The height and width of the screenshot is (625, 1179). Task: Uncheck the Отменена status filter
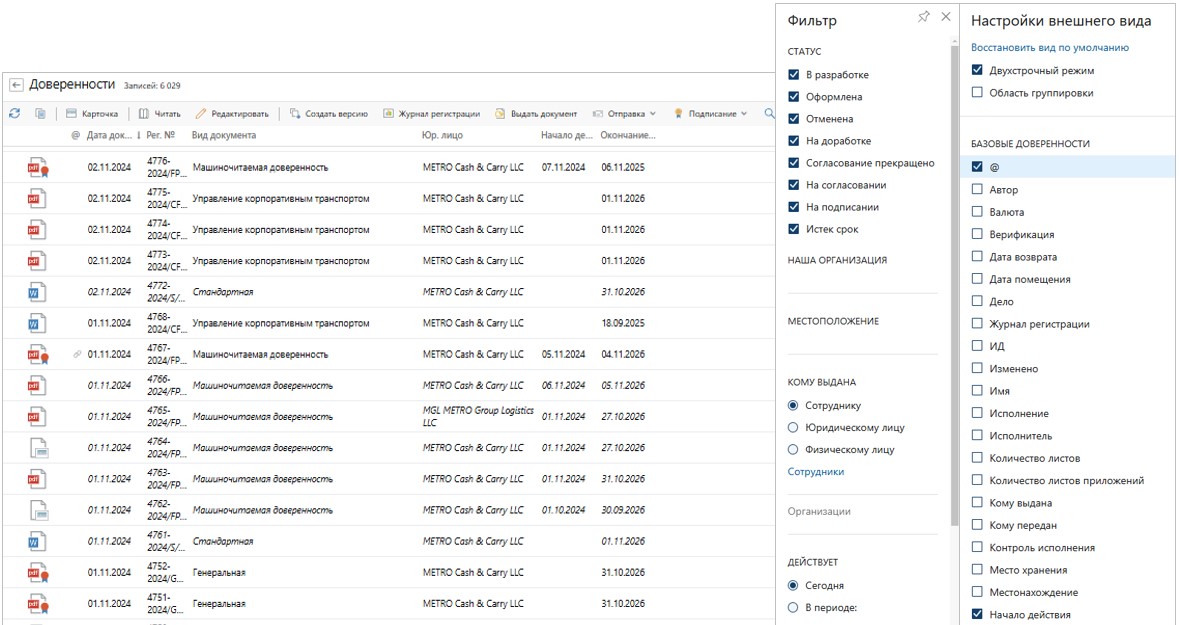[x=794, y=119]
